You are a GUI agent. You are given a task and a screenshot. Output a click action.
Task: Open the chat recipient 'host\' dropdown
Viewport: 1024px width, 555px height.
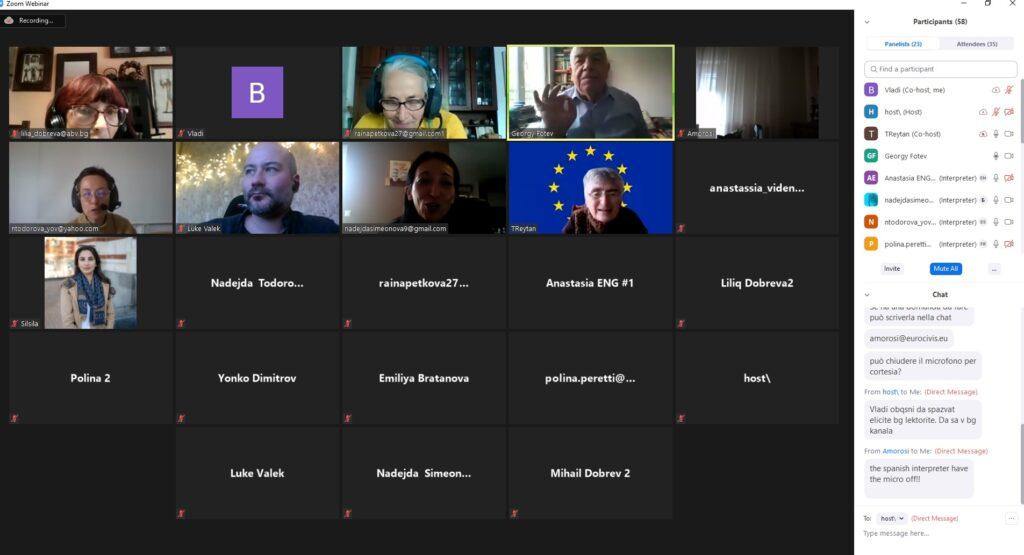pyautogui.click(x=892, y=518)
